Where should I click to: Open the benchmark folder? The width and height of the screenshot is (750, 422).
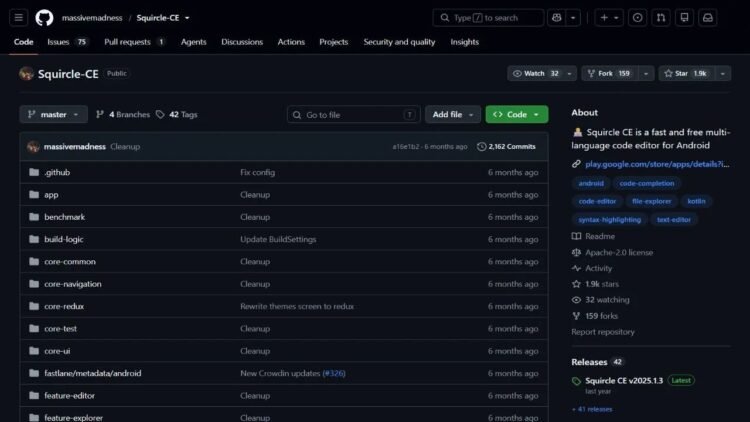tap(65, 217)
